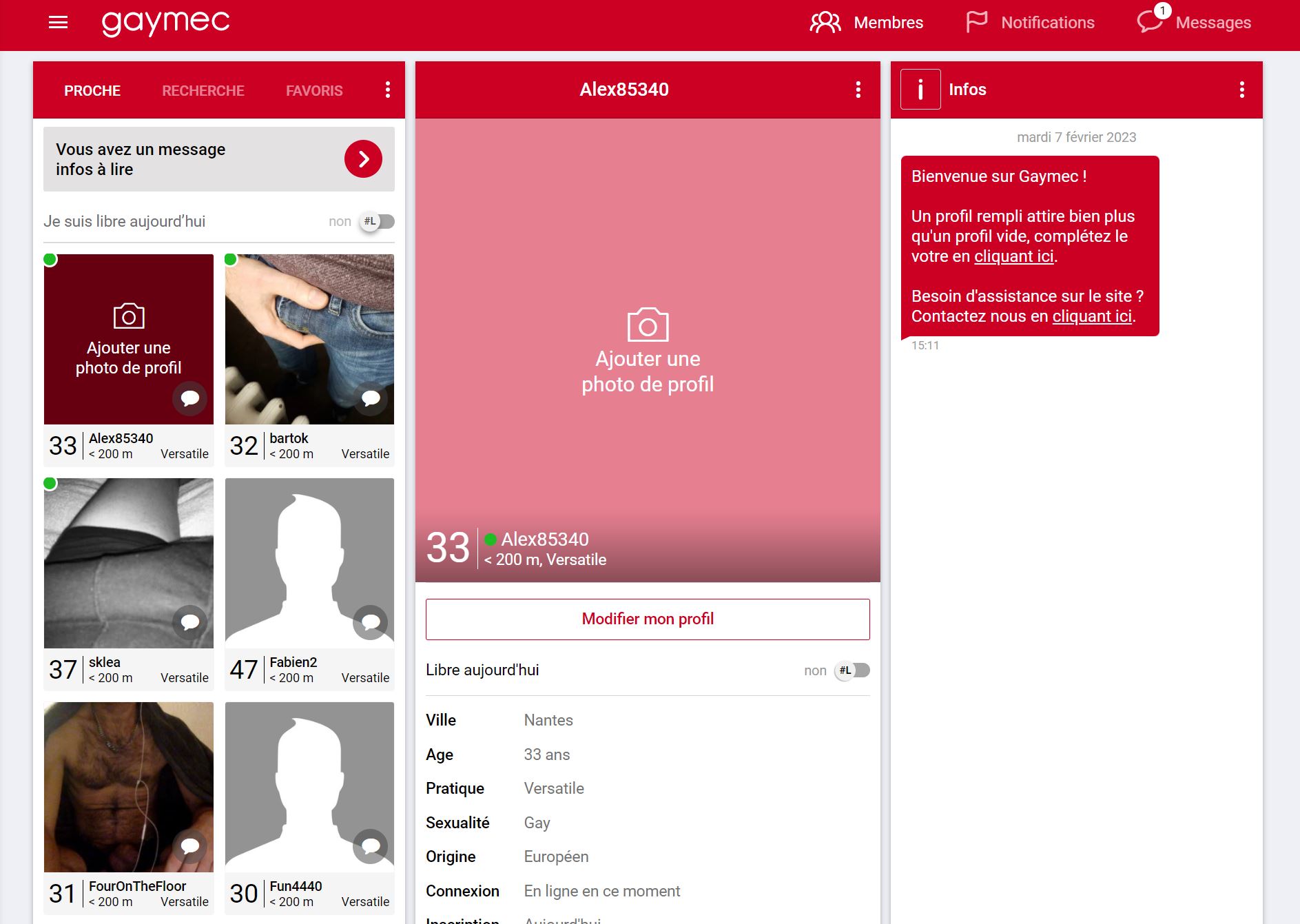Click 'En ligne en ce moment' connection status
Viewport: 1300px width, 924px height.
602,891
